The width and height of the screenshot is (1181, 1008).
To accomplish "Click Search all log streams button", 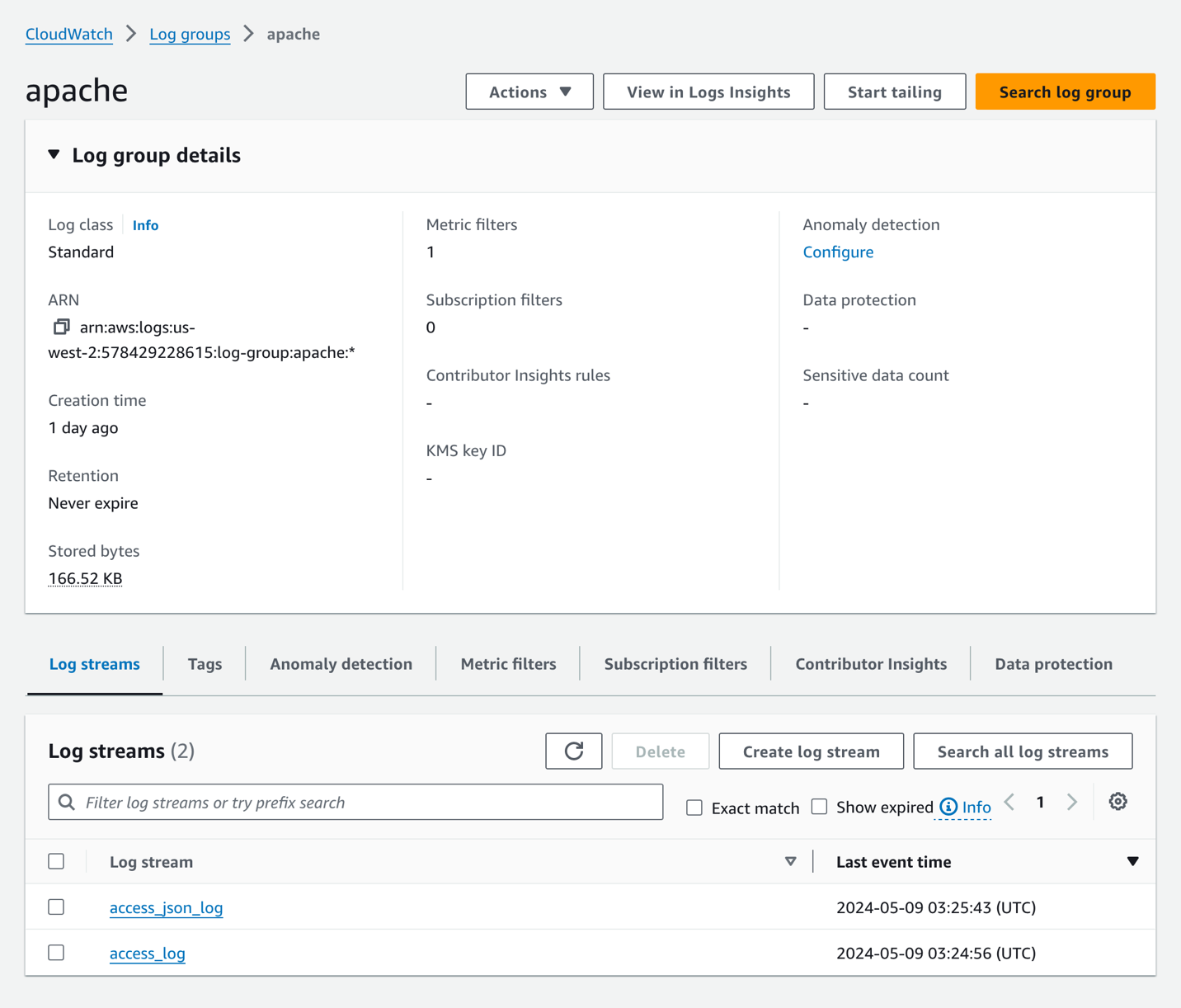I will pos(1023,751).
